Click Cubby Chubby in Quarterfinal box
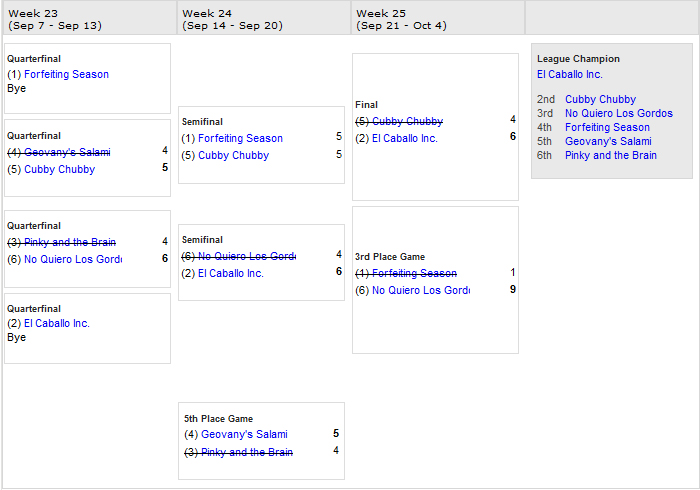 pos(59,170)
